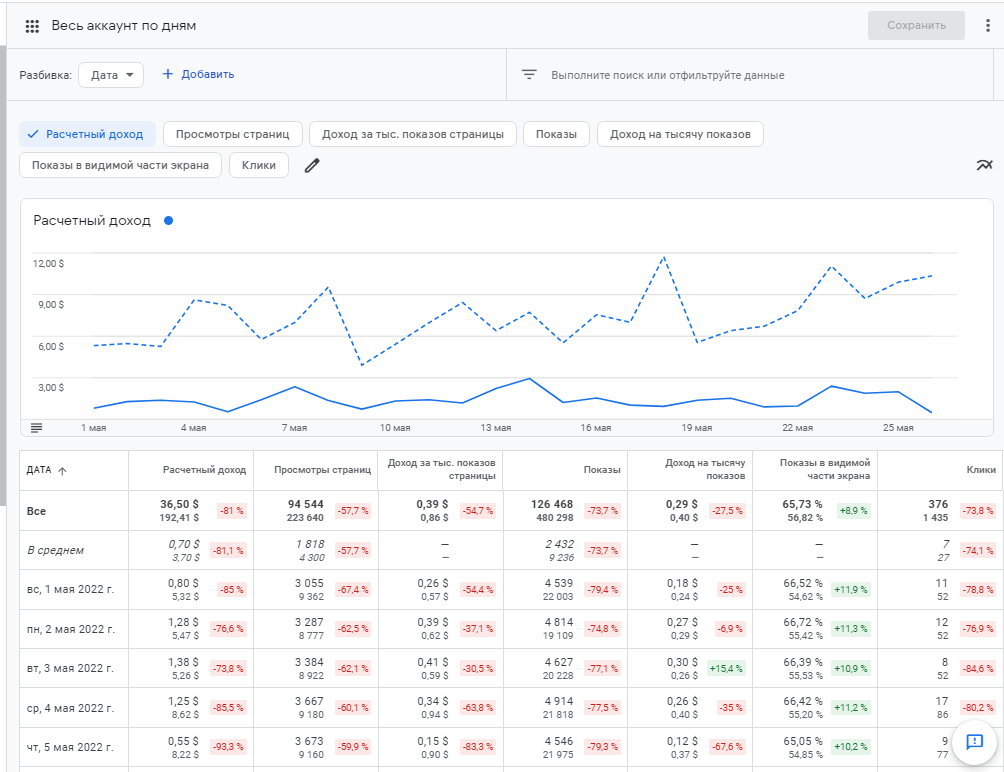
Task: Select the Доход на тысячу показов chip
Action: click(x=680, y=134)
